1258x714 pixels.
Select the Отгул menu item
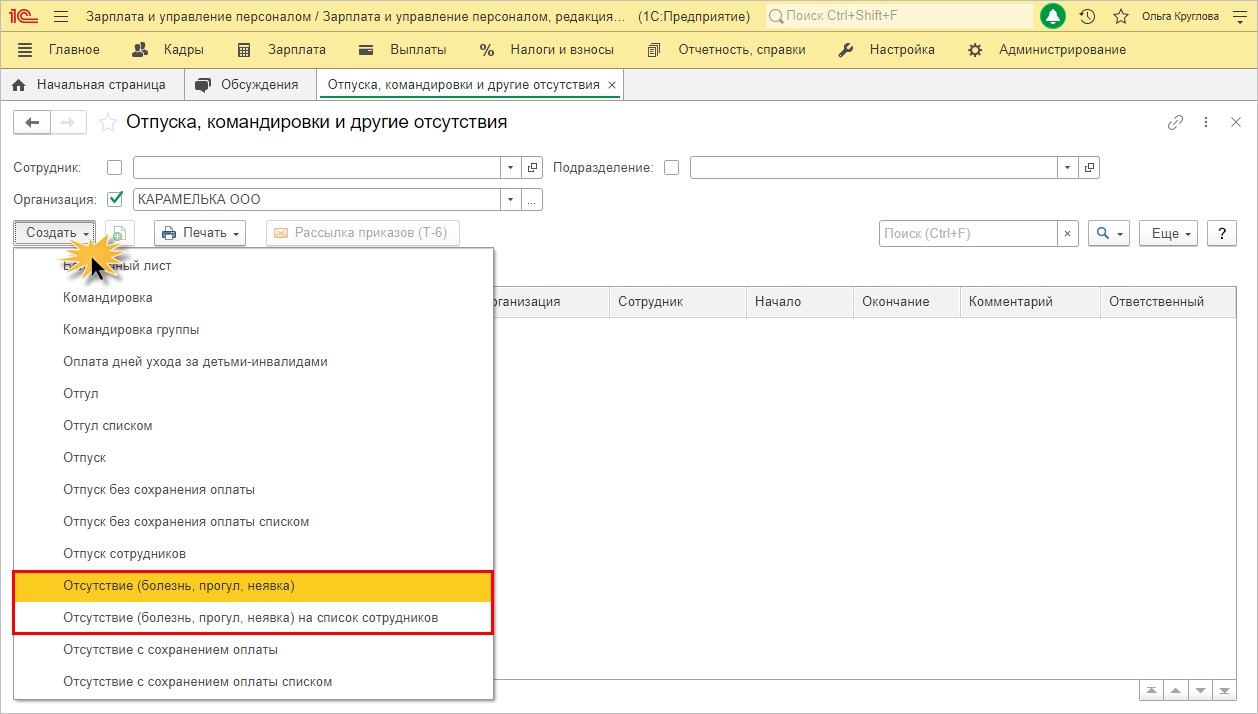pyautogui.click(x=254, y=394)
